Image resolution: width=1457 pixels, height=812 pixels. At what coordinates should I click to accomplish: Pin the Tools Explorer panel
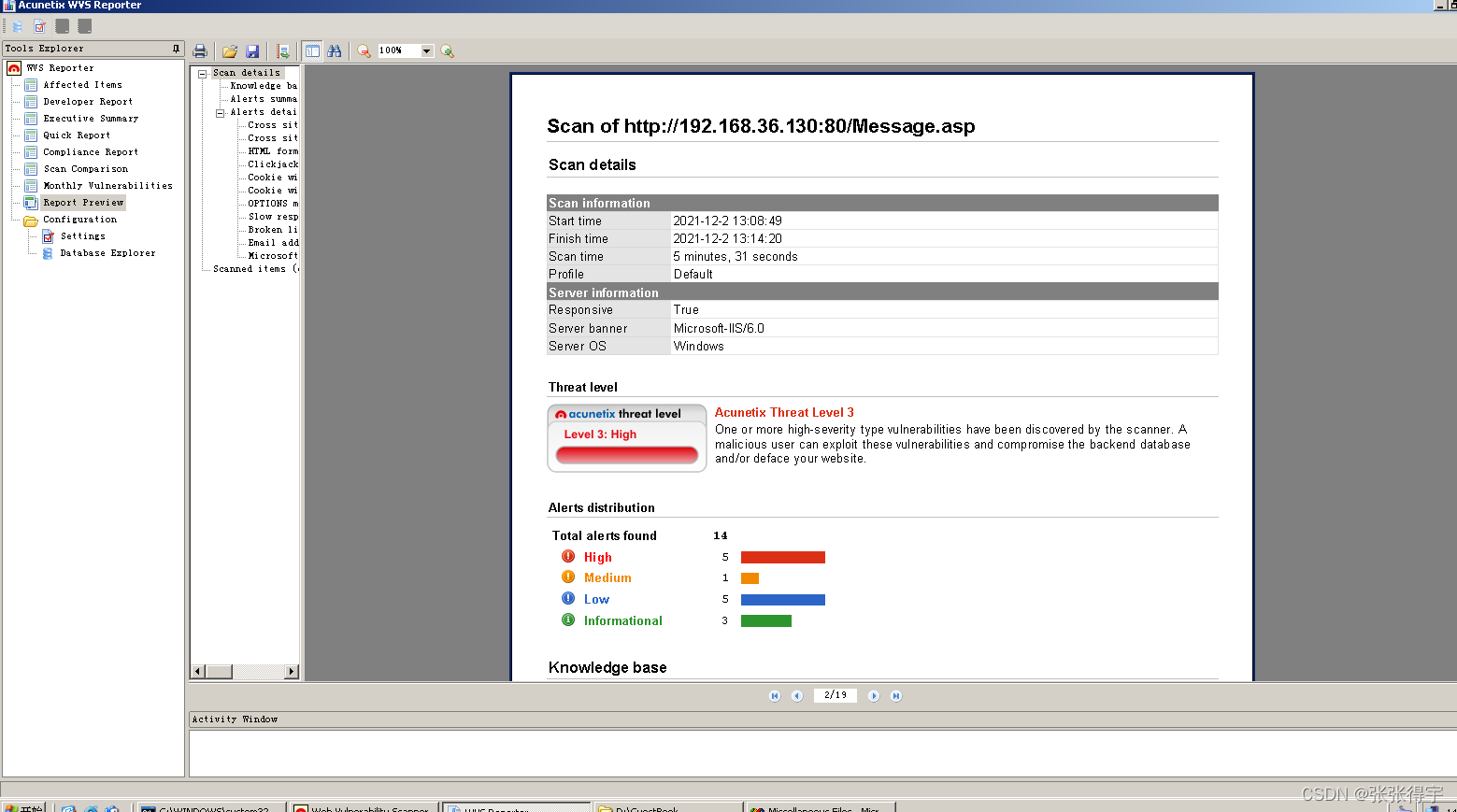[176, 49]
